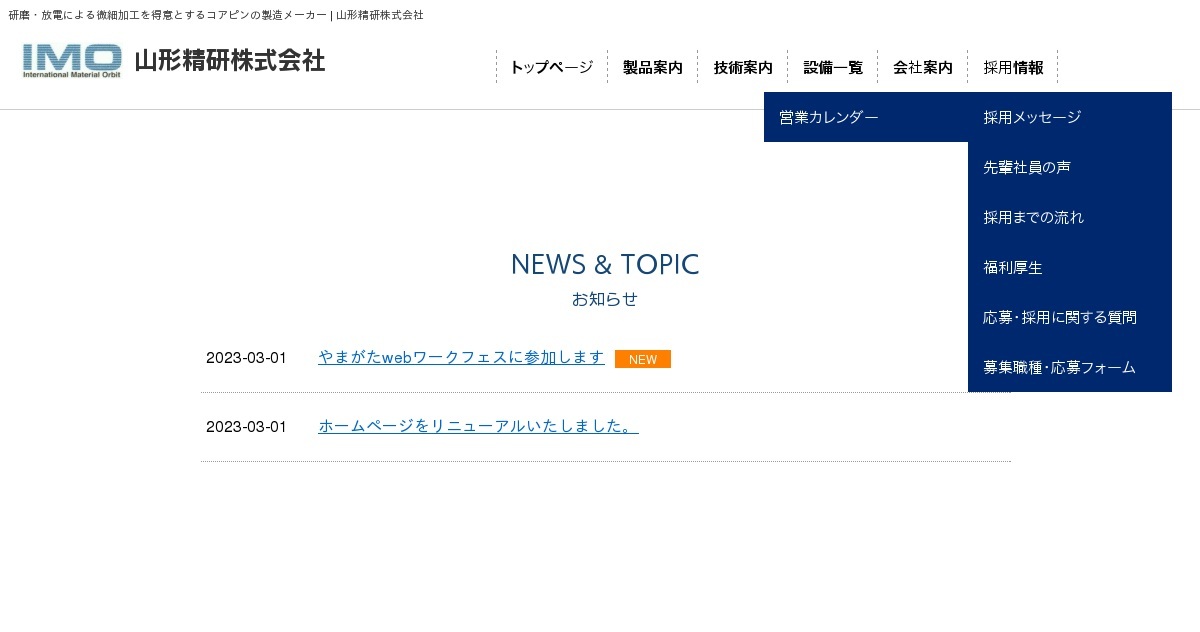The height and width of the screenshot is (632, 1200).
Task: Click the first 2023-03-01 news date
Action: (x=246, y=358)
